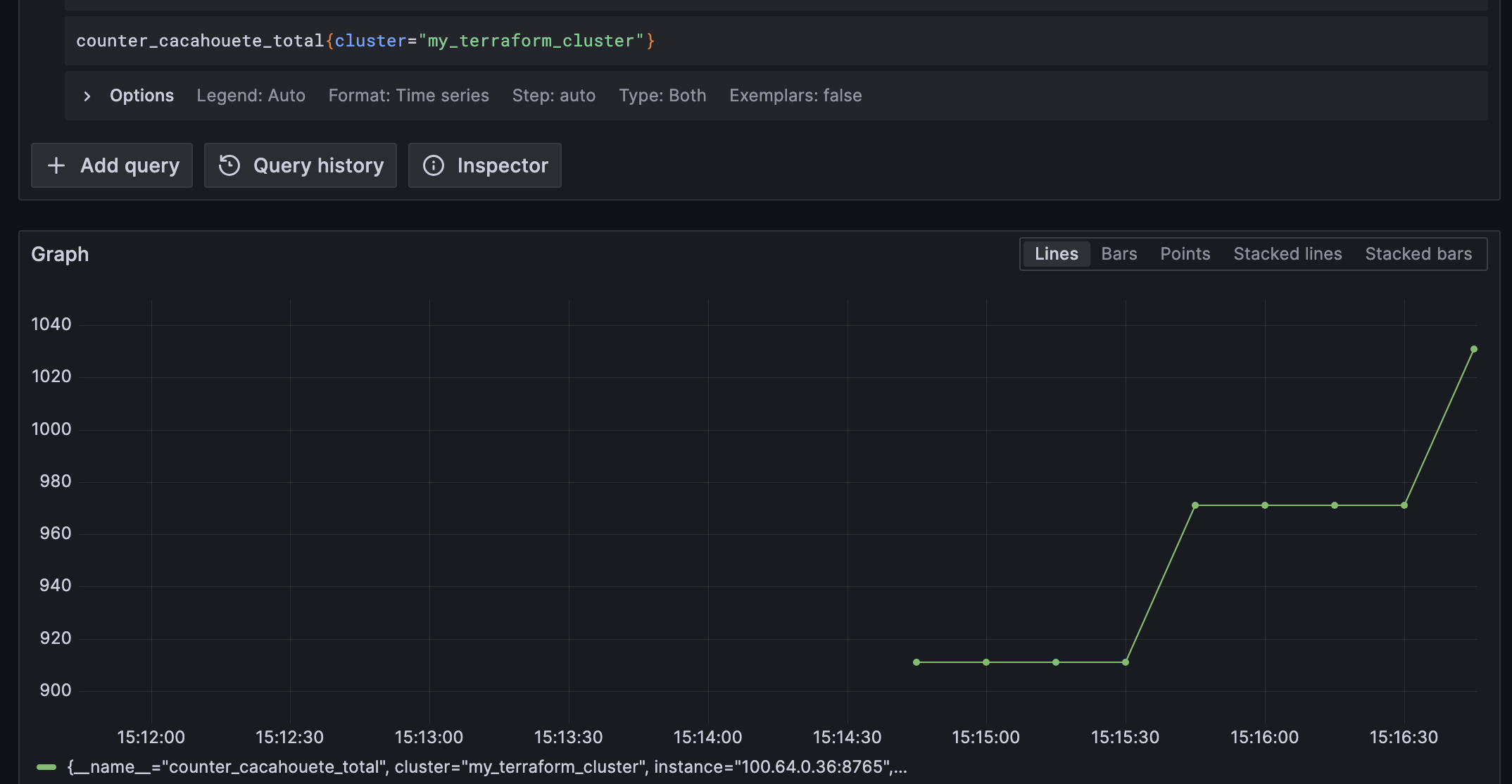This screenshot has width=1512, height=784.
Task: Click the Type: Both option summary
Action: tap(662, 96)
